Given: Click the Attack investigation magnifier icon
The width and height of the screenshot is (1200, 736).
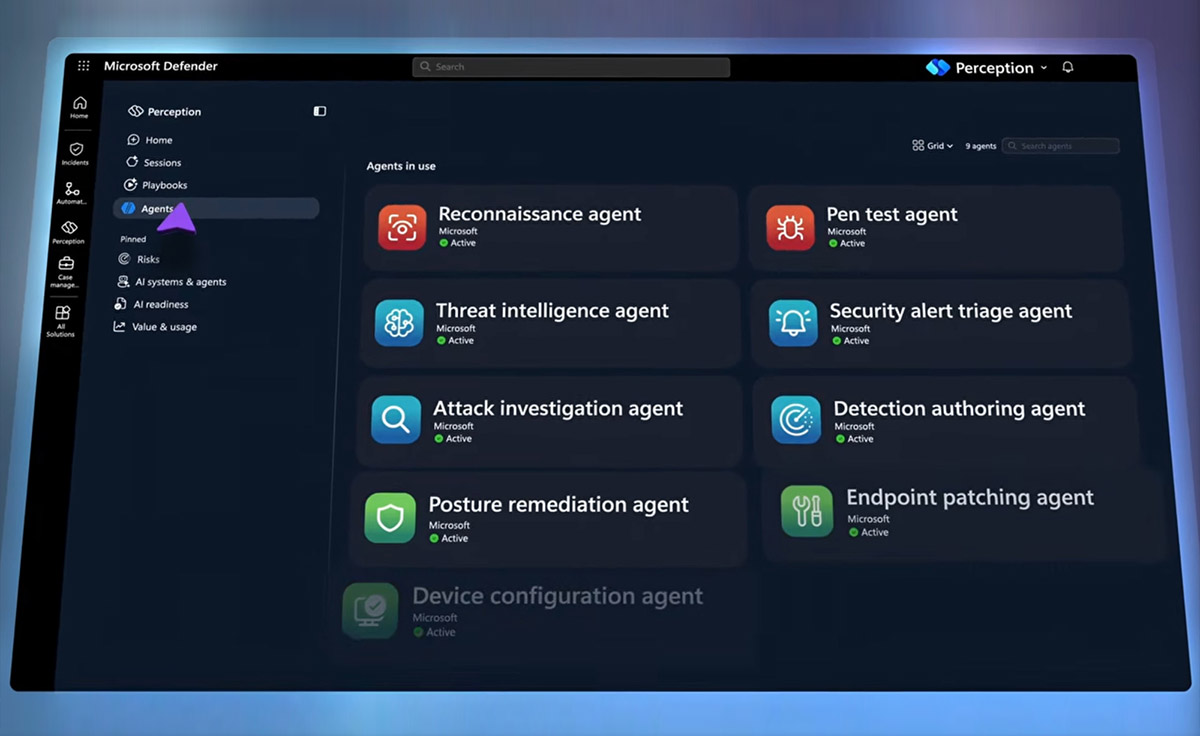Looking at the screenshot, I should [x=396, y=420].
